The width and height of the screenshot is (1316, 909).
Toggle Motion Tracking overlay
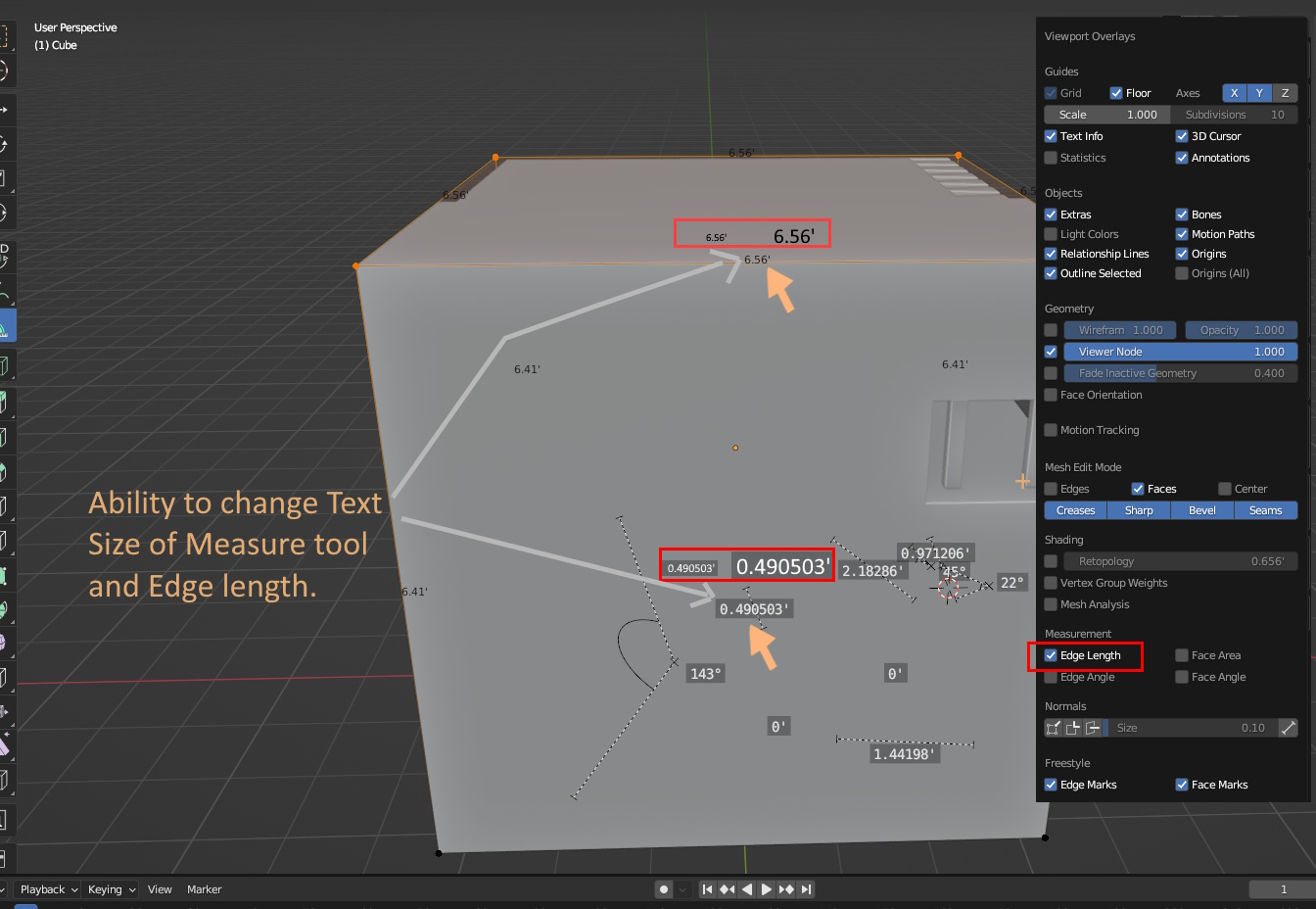(x=1051, y=430)
